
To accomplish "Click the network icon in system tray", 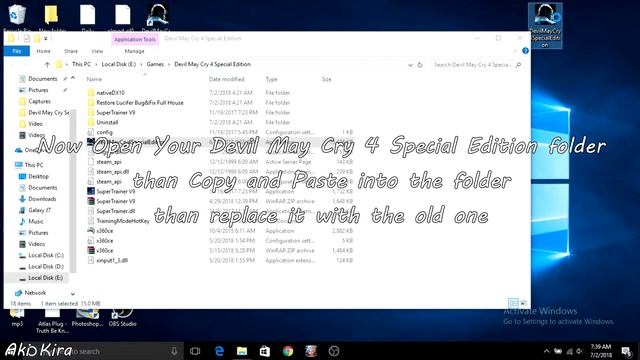I will 569,351.
